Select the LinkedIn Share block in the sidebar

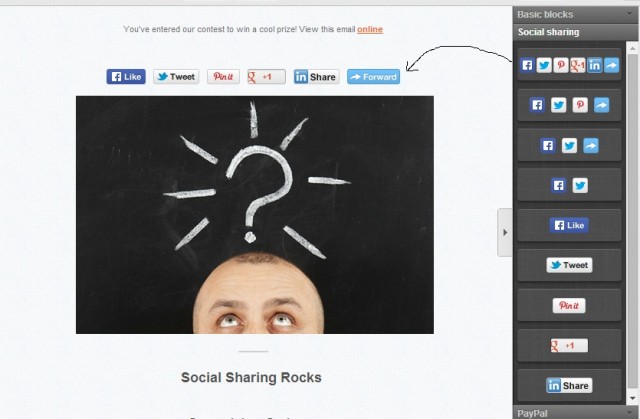tap(569, 386)
